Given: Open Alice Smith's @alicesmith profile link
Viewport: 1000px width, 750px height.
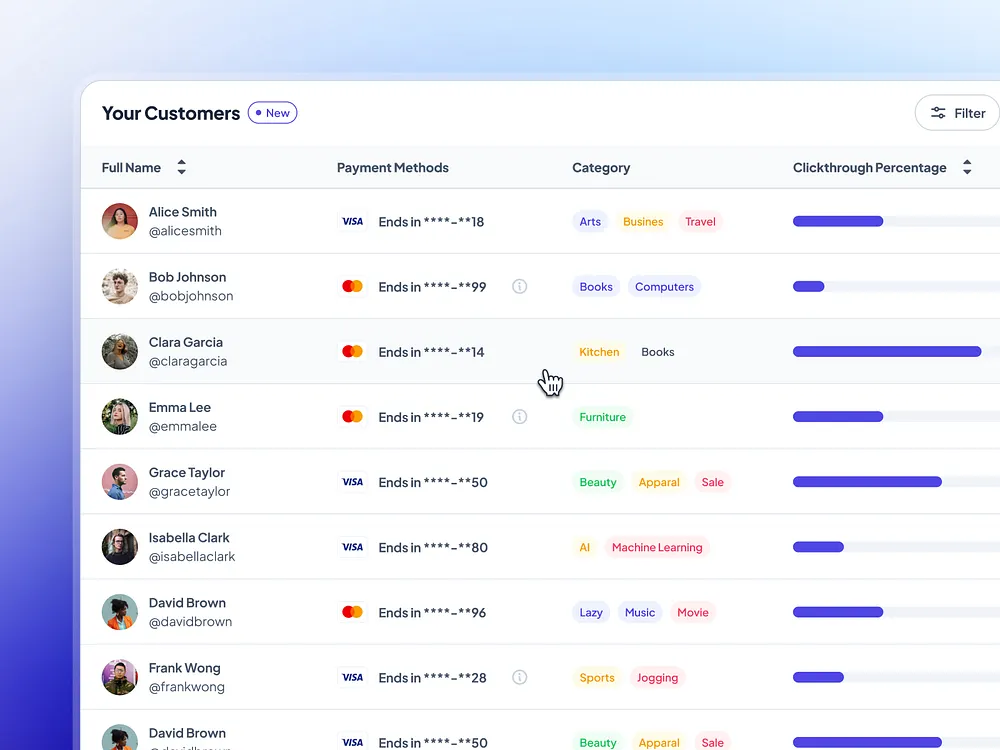Looking at the screenshot, I should coord(185,230).
